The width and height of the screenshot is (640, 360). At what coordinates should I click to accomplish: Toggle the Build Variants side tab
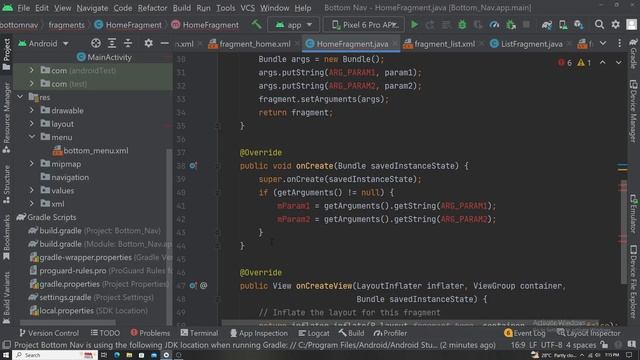pyautogui.click(x=7, y=298)
